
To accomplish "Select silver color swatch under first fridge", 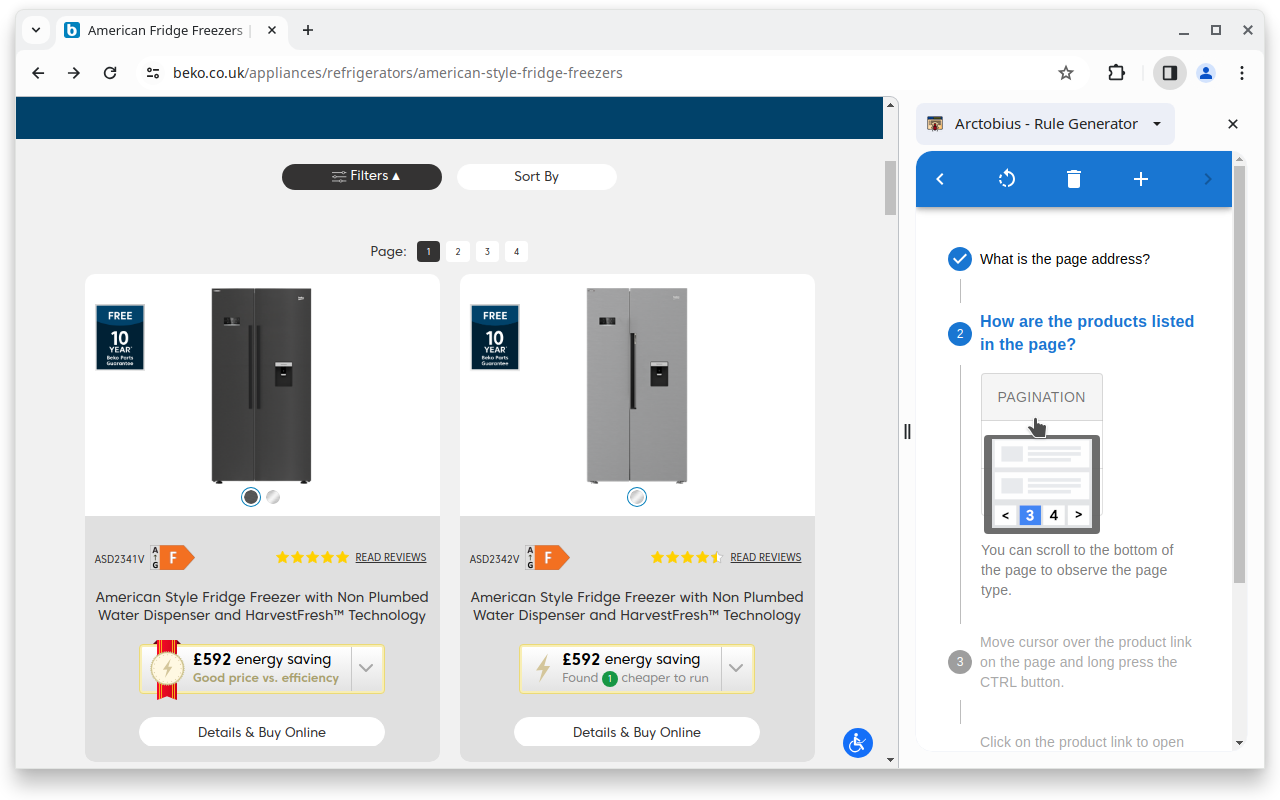I will click(273, 497).
